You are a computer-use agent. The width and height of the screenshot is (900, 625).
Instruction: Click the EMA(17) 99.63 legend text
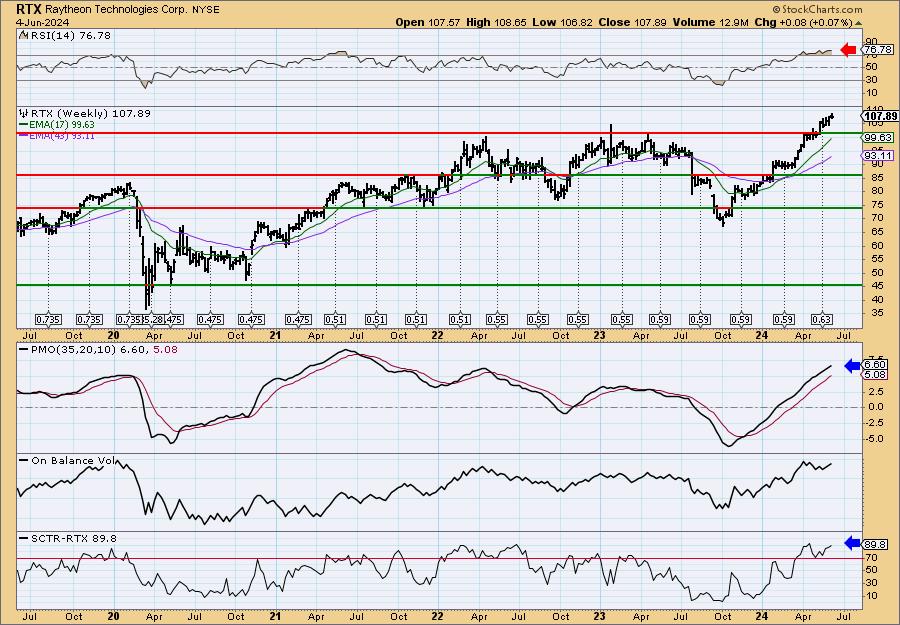pyautogui.click(x=61, y=125)
